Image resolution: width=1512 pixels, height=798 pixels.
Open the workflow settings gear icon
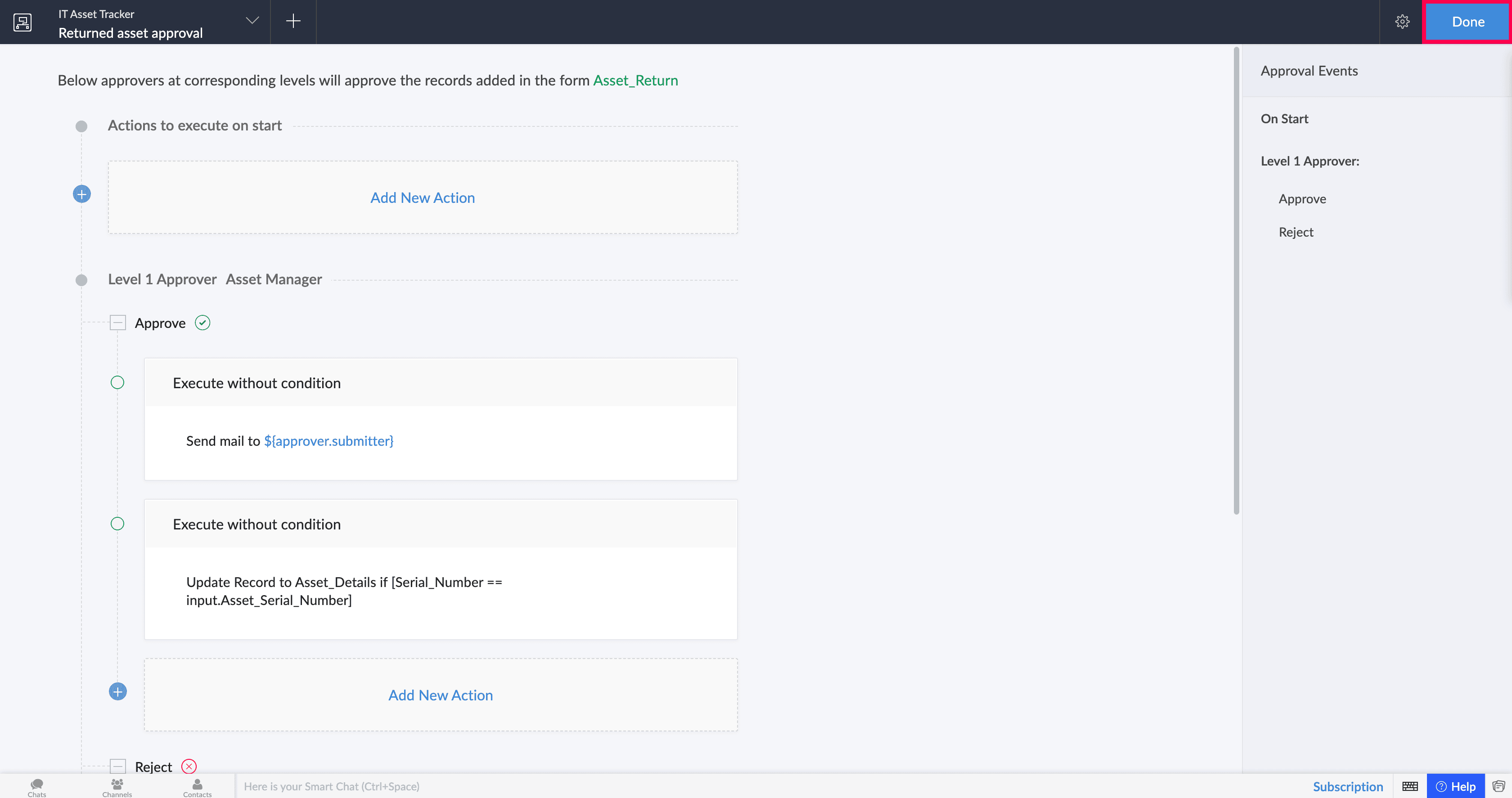coord(1402,22)
